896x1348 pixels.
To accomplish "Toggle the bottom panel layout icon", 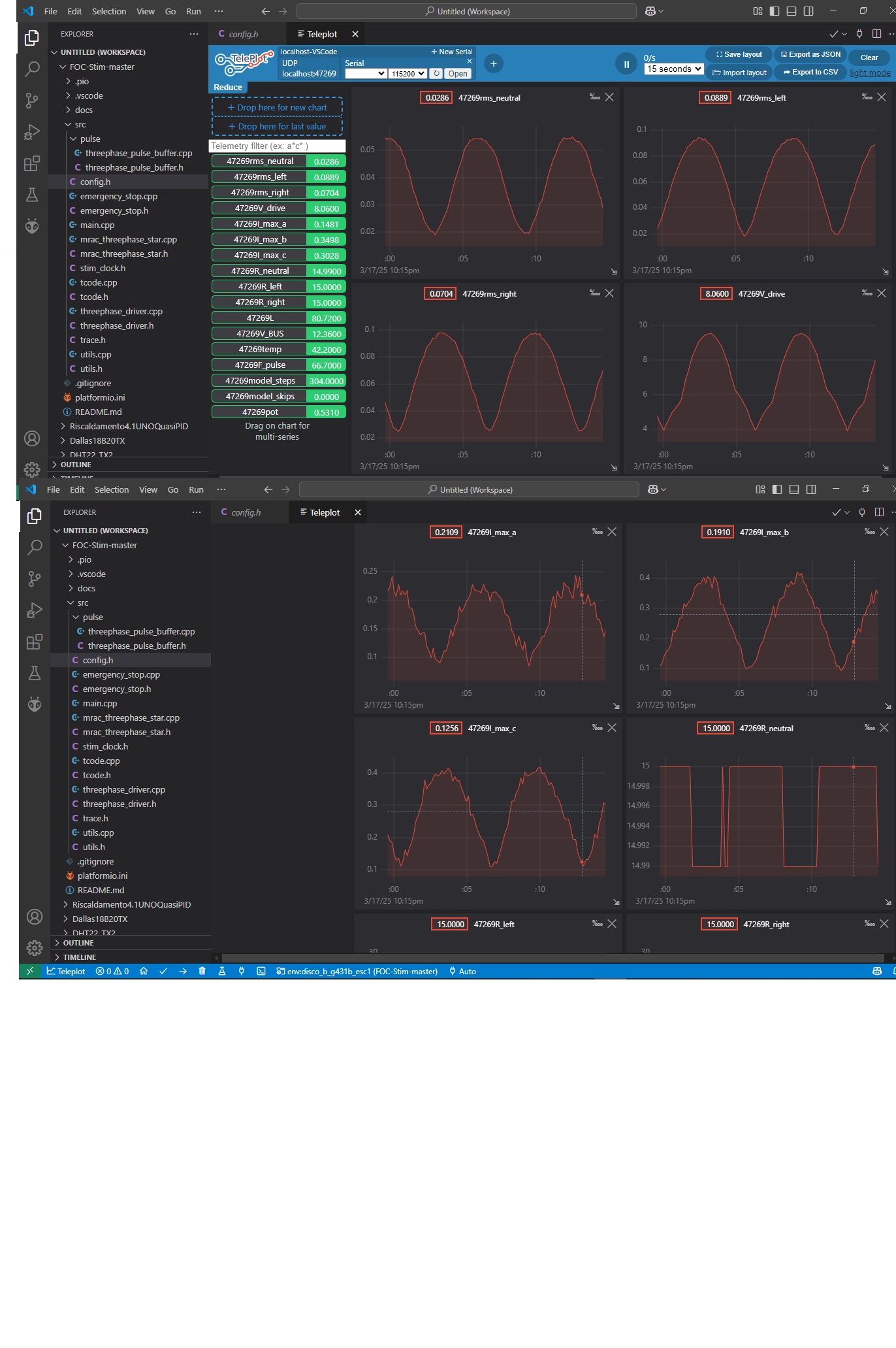I will pos(792,11).
